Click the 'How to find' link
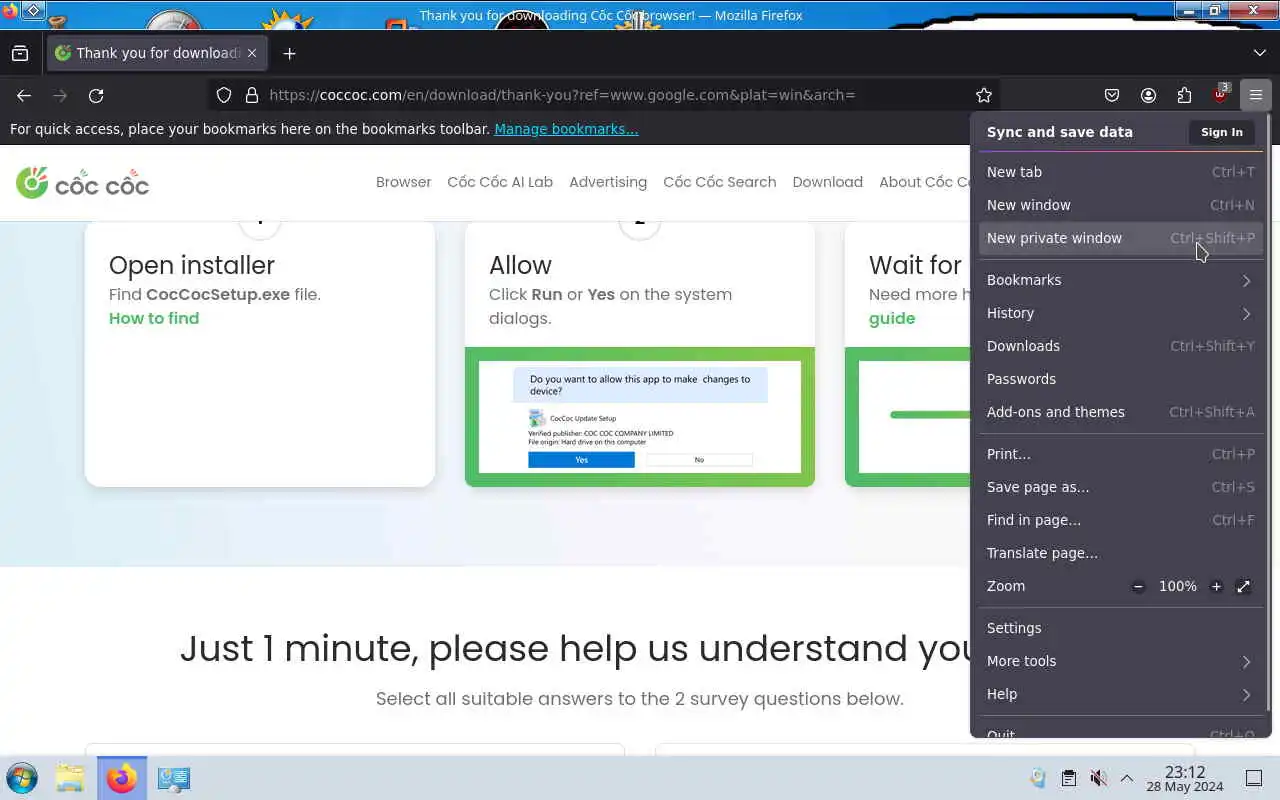 [x=154, y=318]
